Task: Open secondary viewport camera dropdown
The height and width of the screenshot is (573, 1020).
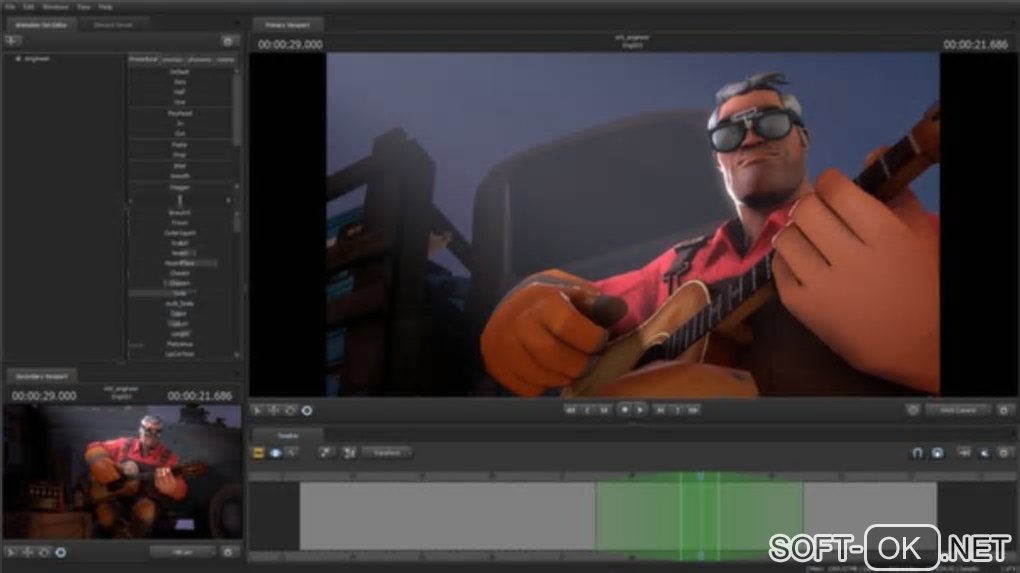Action: click(183, 552)
